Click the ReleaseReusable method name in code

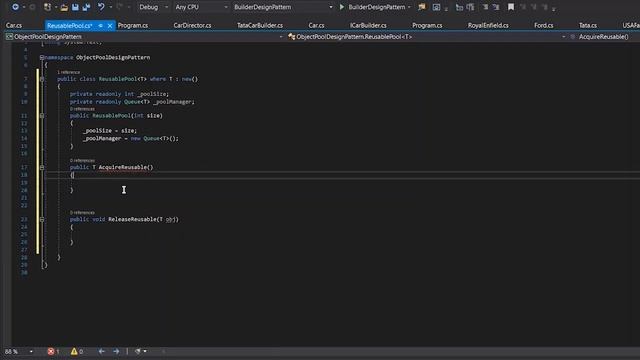132,219
